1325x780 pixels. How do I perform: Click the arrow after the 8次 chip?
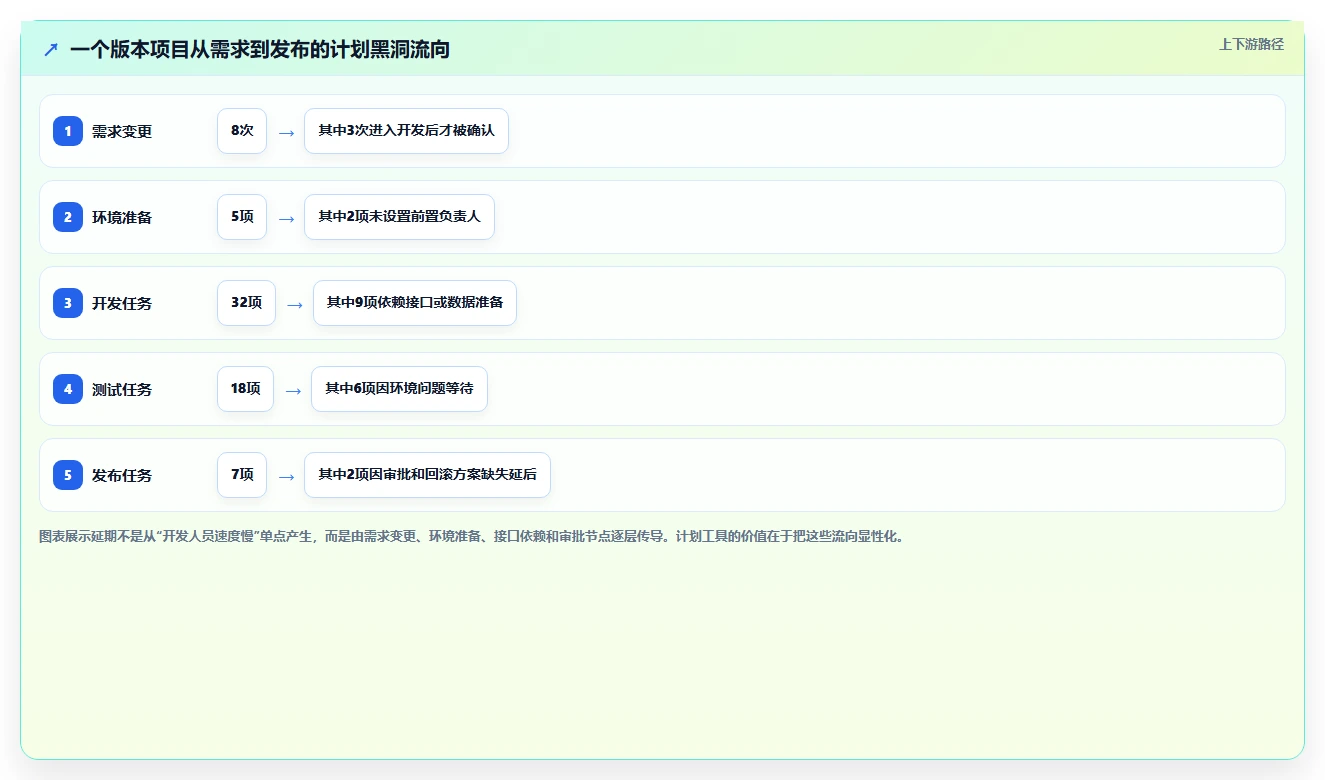click(x=286, y=132)
